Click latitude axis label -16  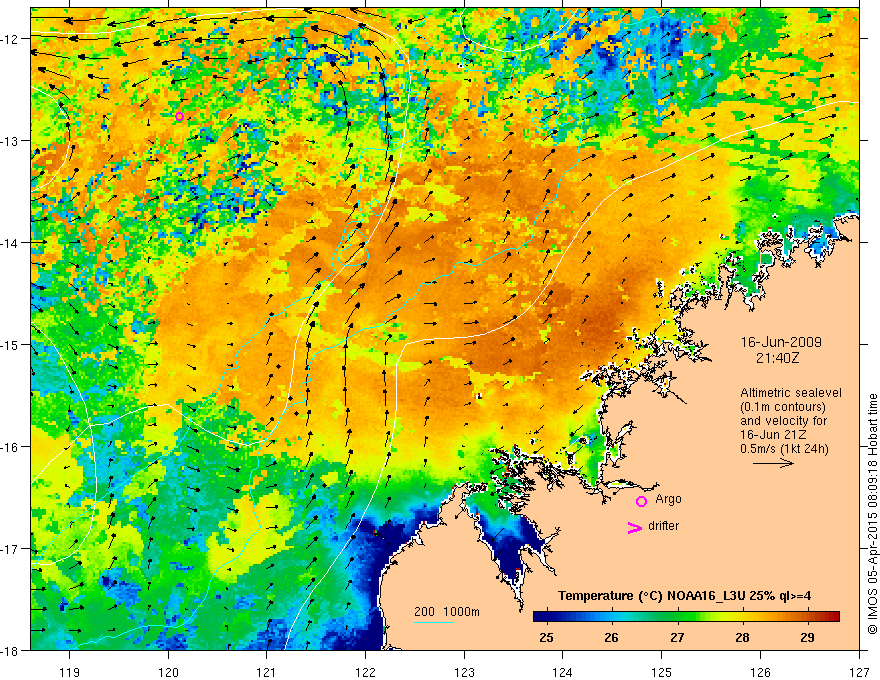coord(12,447)
